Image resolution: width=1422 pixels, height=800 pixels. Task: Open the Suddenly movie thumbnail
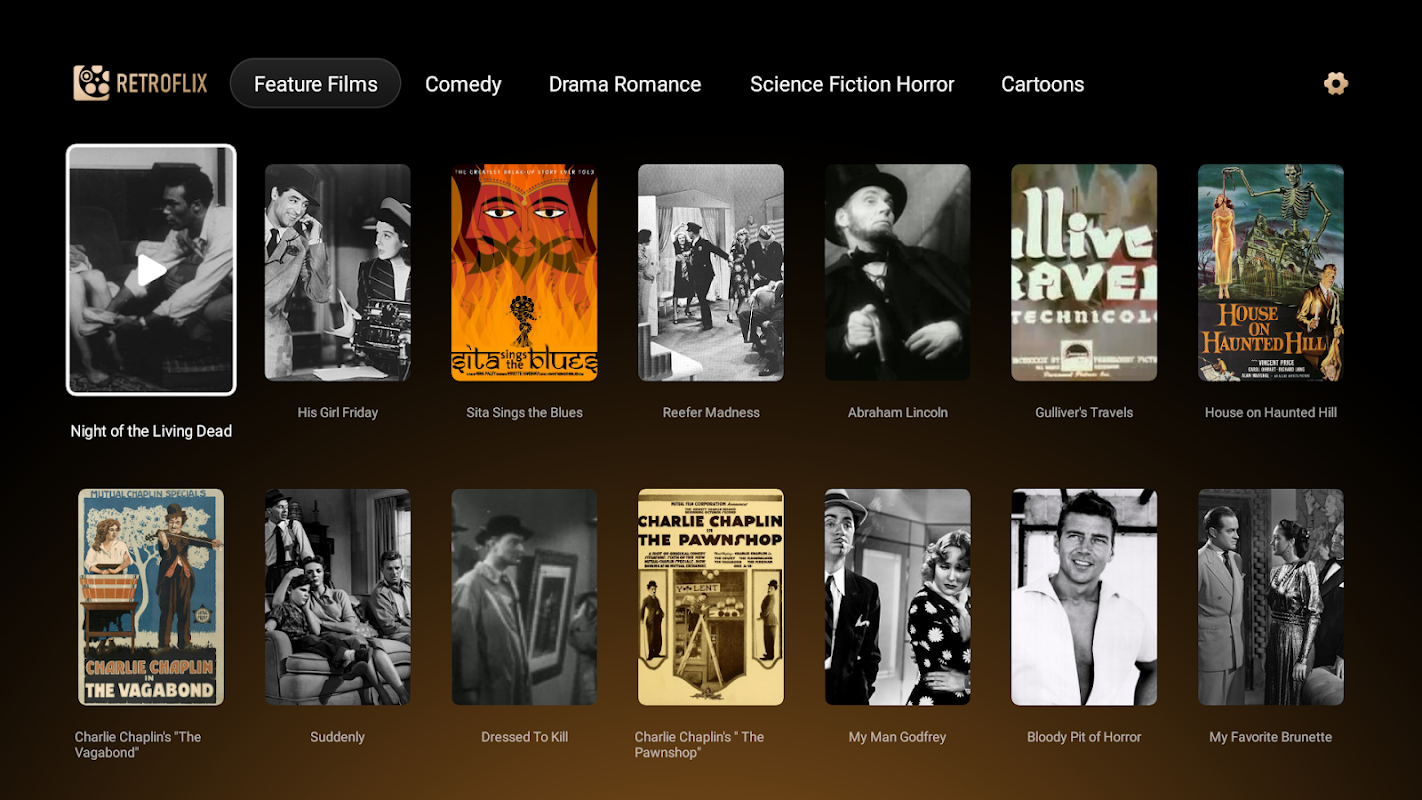[338, 597]
